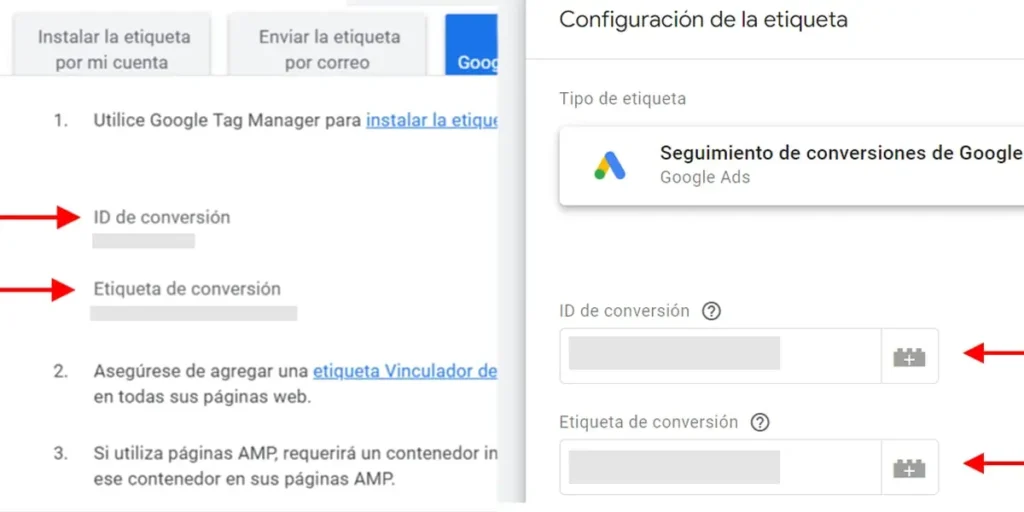Click the variable picker icon beside Etiqueta de conversión

tap(910, 468)
